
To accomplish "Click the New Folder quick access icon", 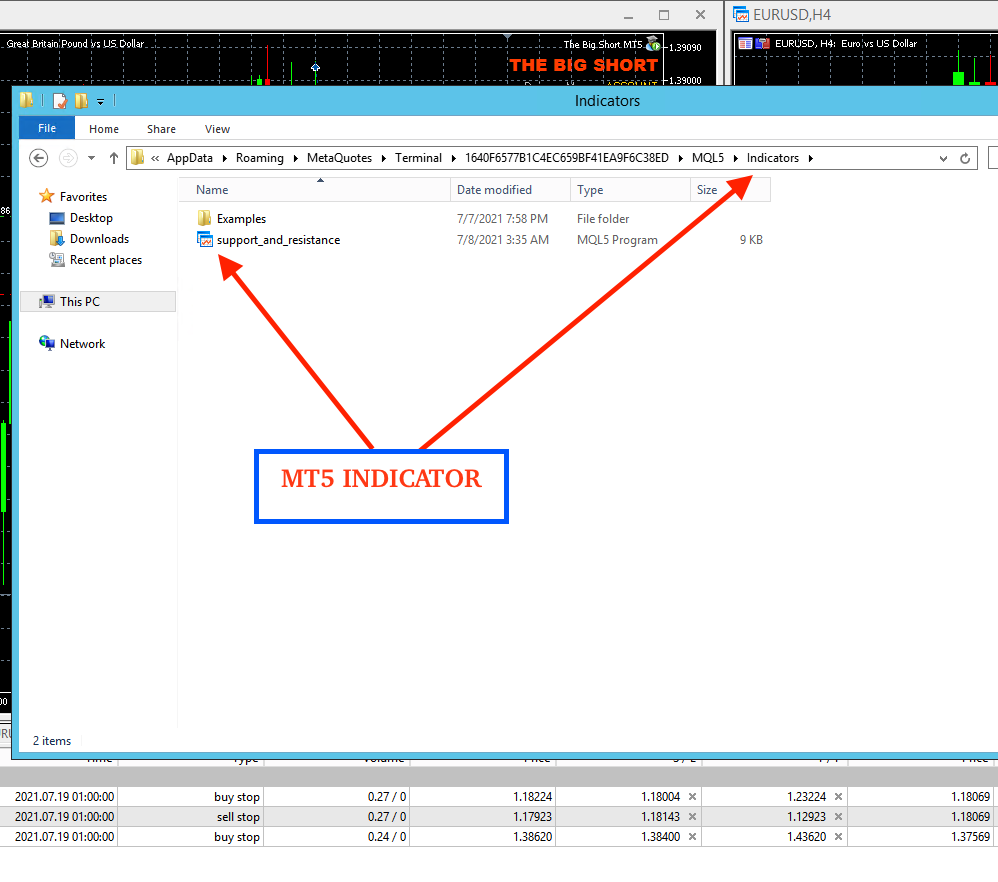I will click(x=81, y=101).
